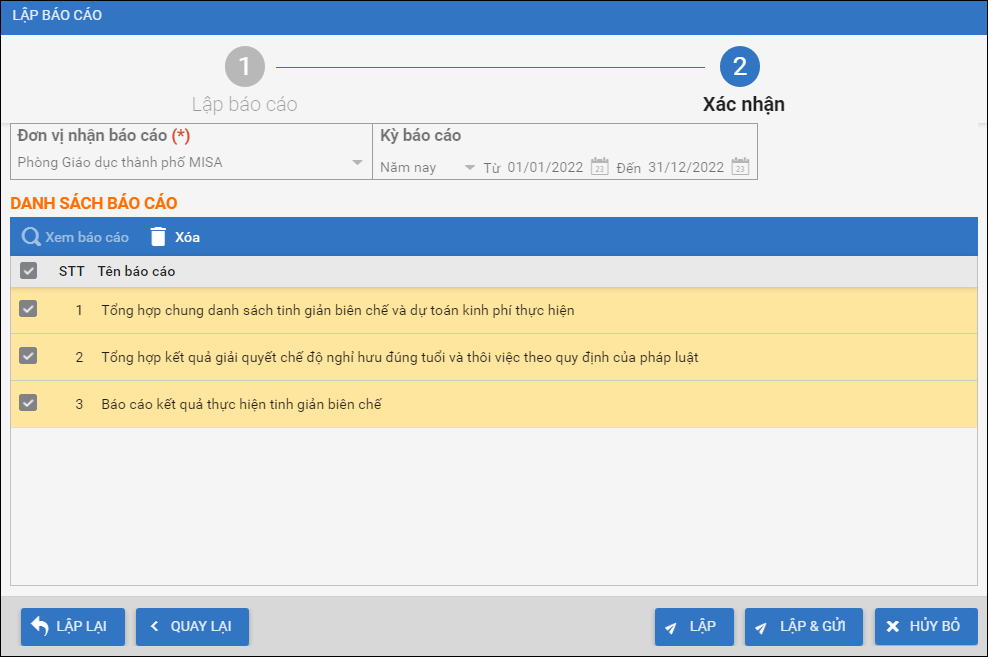Switch to the Lập báo cáo step

(x=245, y=104)
